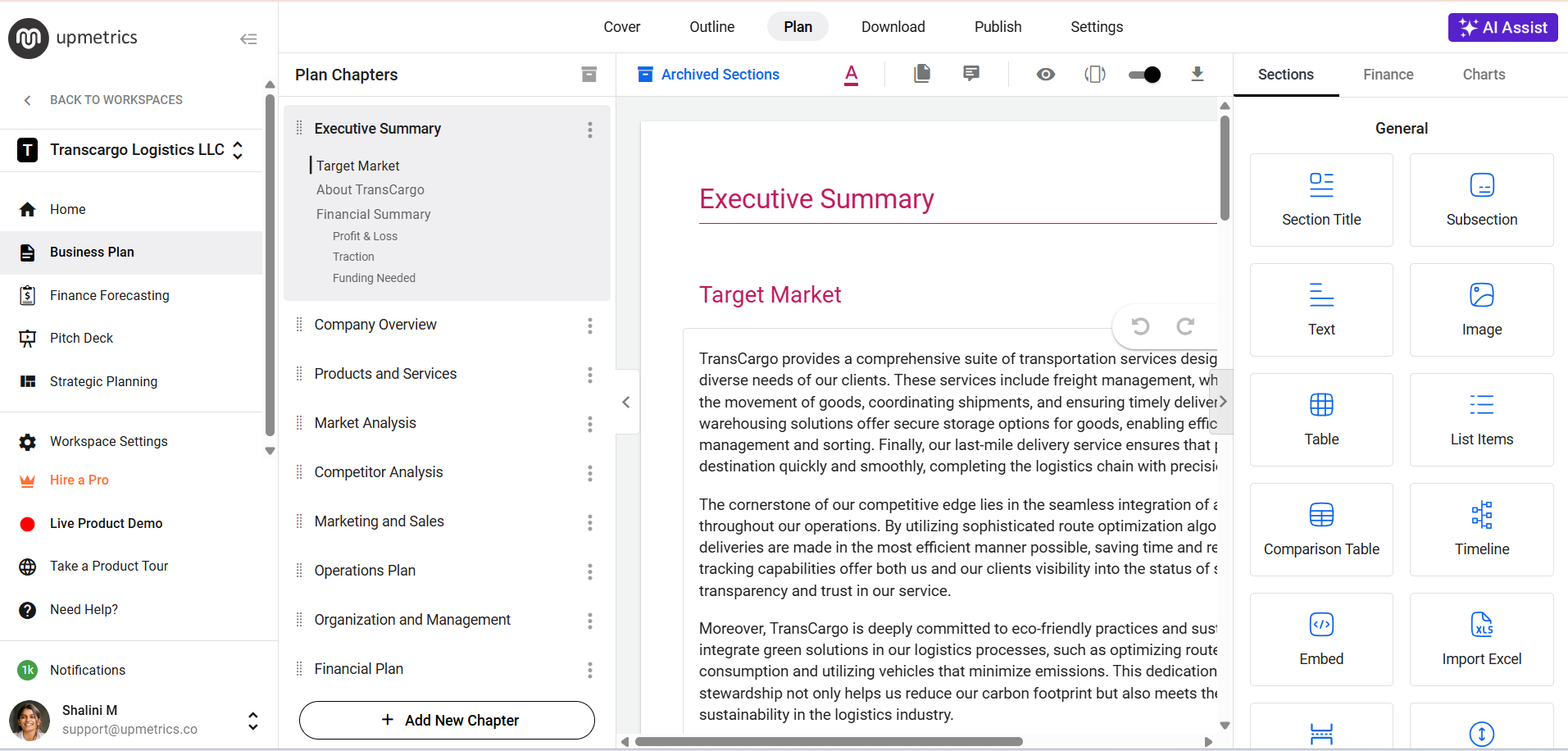Undo the last edit

pos(1140,326)
